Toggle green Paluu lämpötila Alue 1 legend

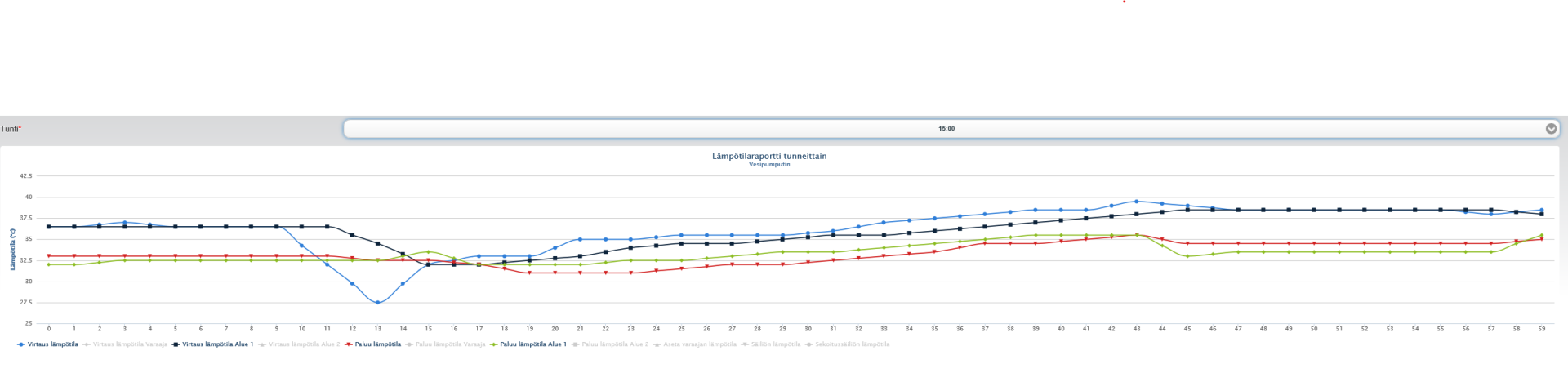pos(532,344)
